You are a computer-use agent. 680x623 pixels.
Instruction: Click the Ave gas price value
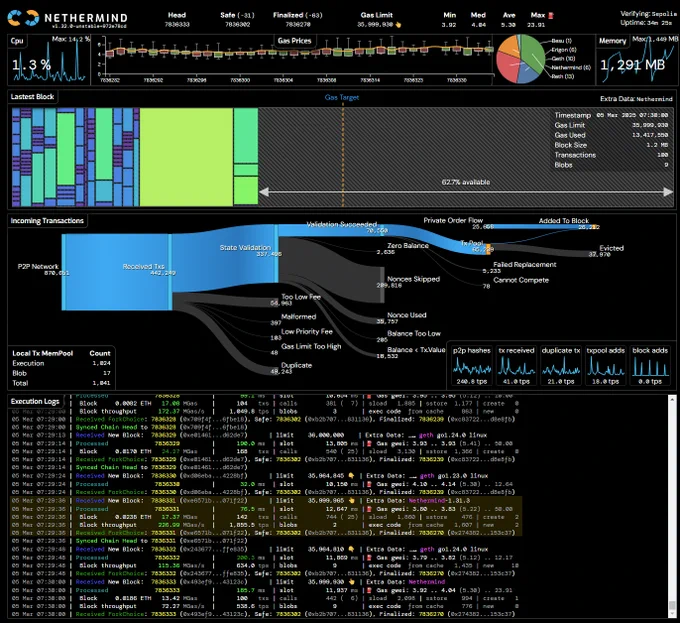tap(508, 25)
